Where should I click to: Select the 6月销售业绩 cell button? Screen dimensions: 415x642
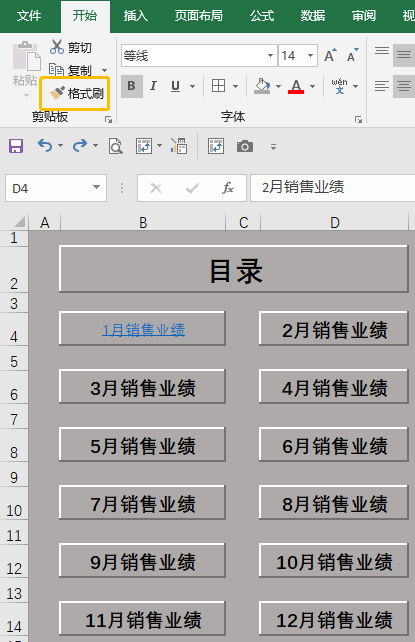tap(334, 445)
